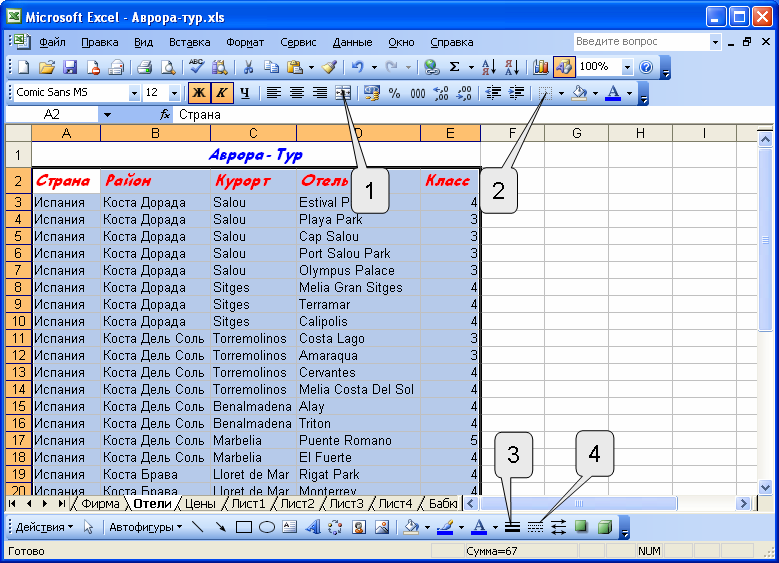Viewport: 779px width, 563px height.
Task: Click the Format Painter brush
Action: click(x=329, y=67)
